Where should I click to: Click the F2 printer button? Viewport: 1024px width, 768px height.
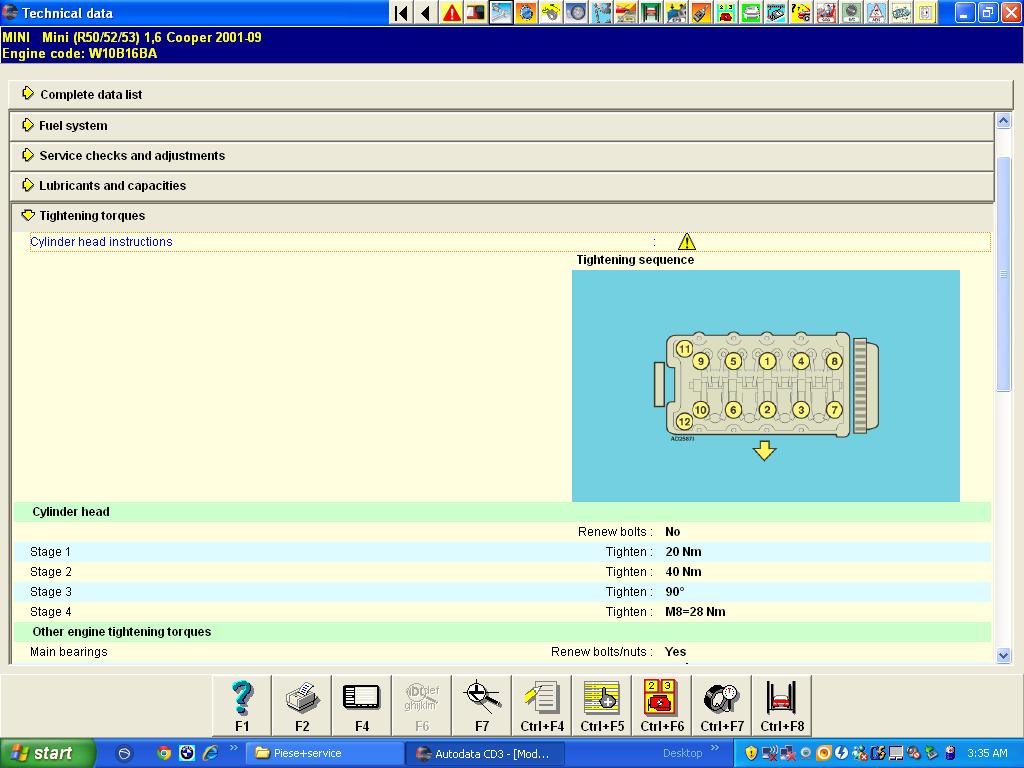click(302, 705)
